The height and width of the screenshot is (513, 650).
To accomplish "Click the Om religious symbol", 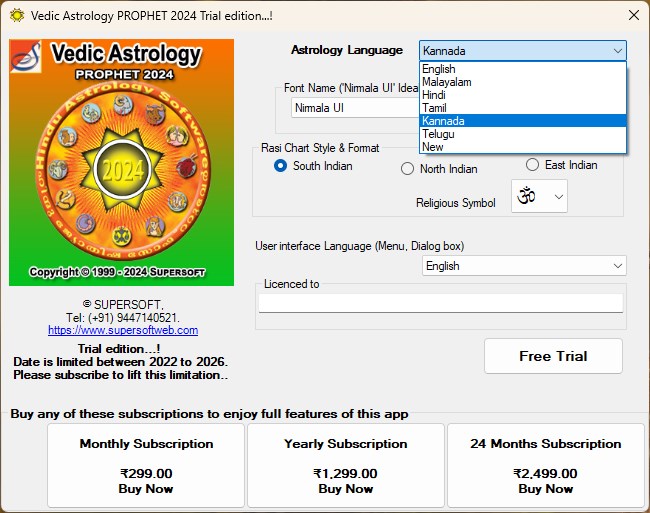I will pos(526,196).
